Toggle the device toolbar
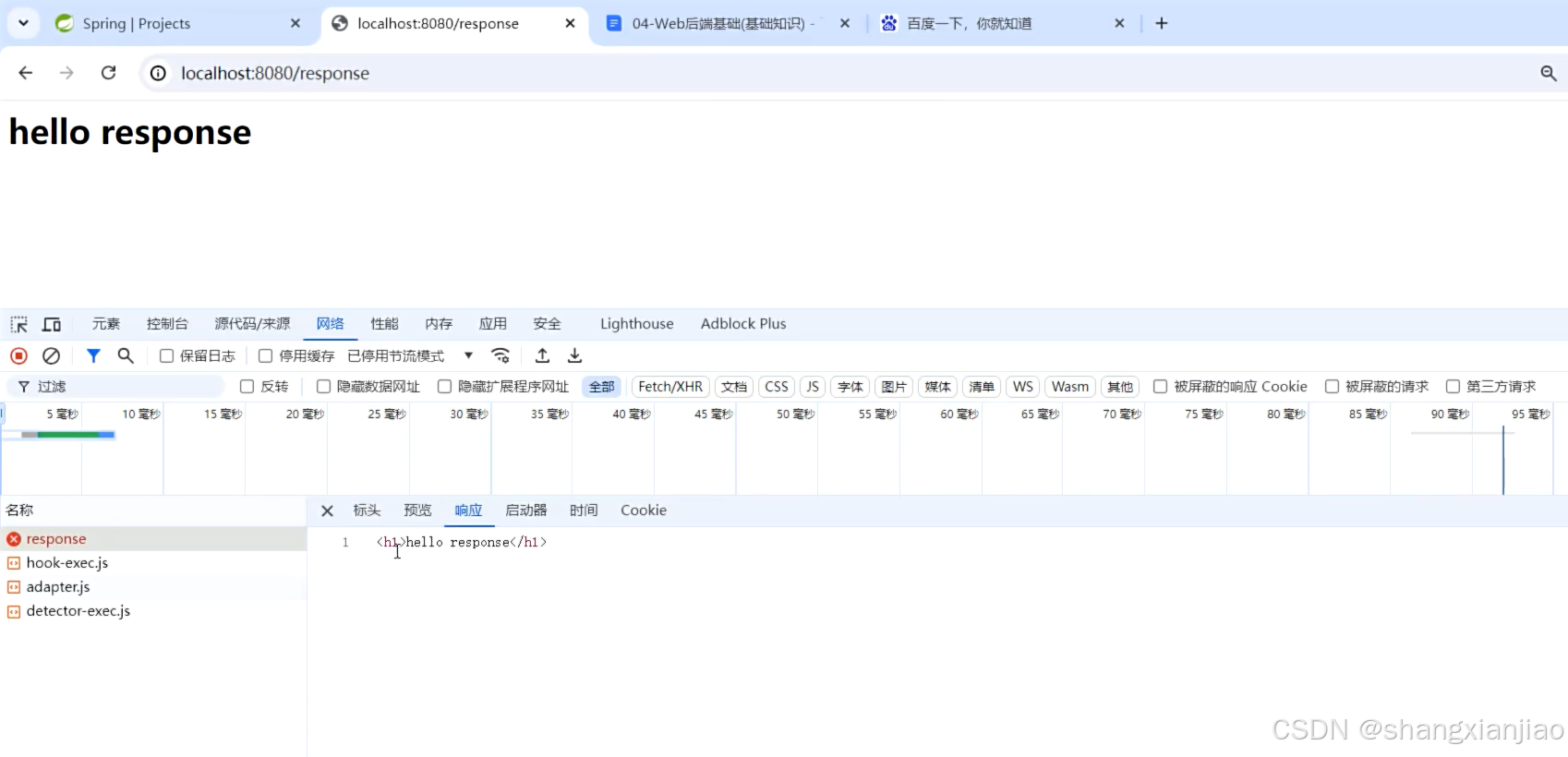Screen dimensions: 1568x757 point(52,324)
